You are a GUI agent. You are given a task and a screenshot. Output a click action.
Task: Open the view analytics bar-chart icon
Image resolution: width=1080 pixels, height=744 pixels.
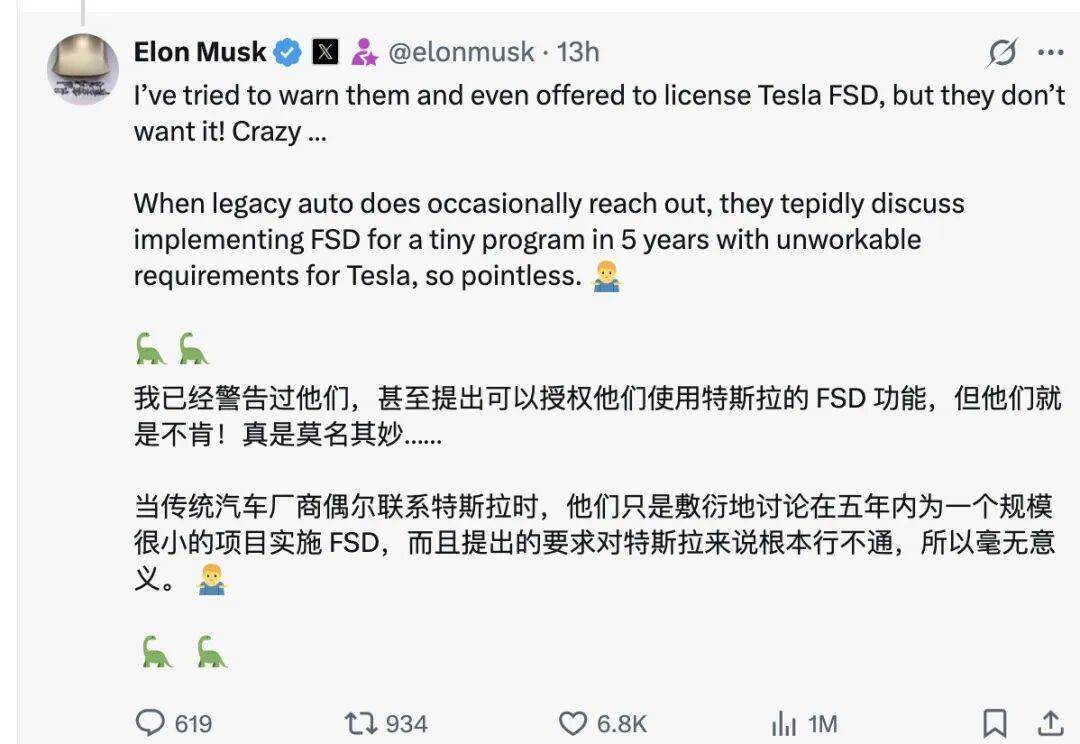coord(783,723)
